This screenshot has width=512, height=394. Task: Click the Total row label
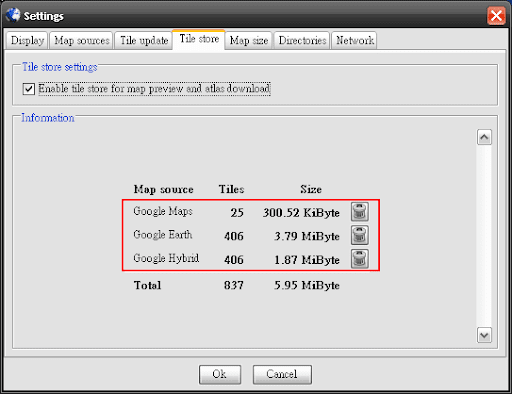pos(147,285)
